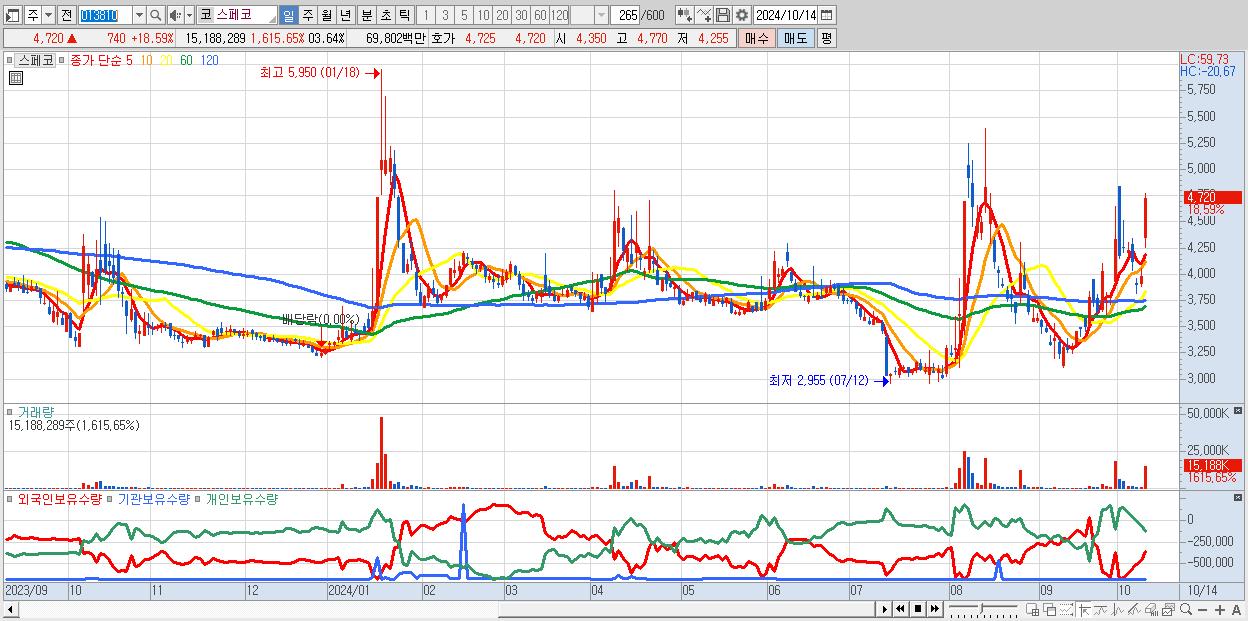
Task: Click the rewind replay button
Action: [900, 609]
